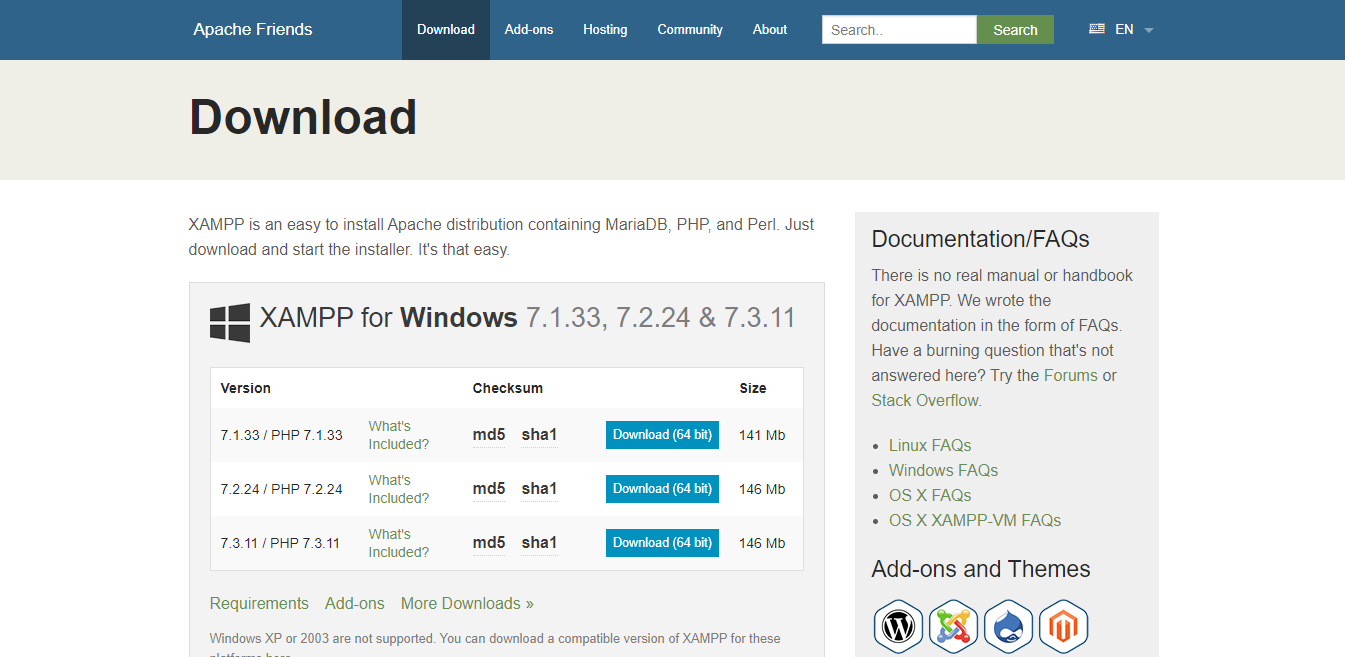
Task: Open the Add-ons nav menu
Action: [x=529, y=30]
